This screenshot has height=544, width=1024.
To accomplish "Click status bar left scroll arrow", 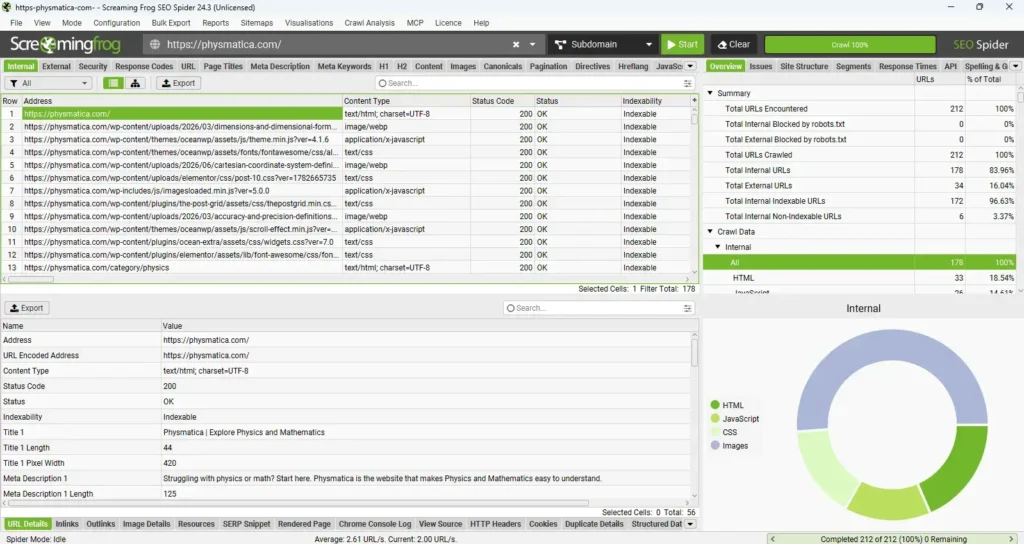I will click(773, 539).
